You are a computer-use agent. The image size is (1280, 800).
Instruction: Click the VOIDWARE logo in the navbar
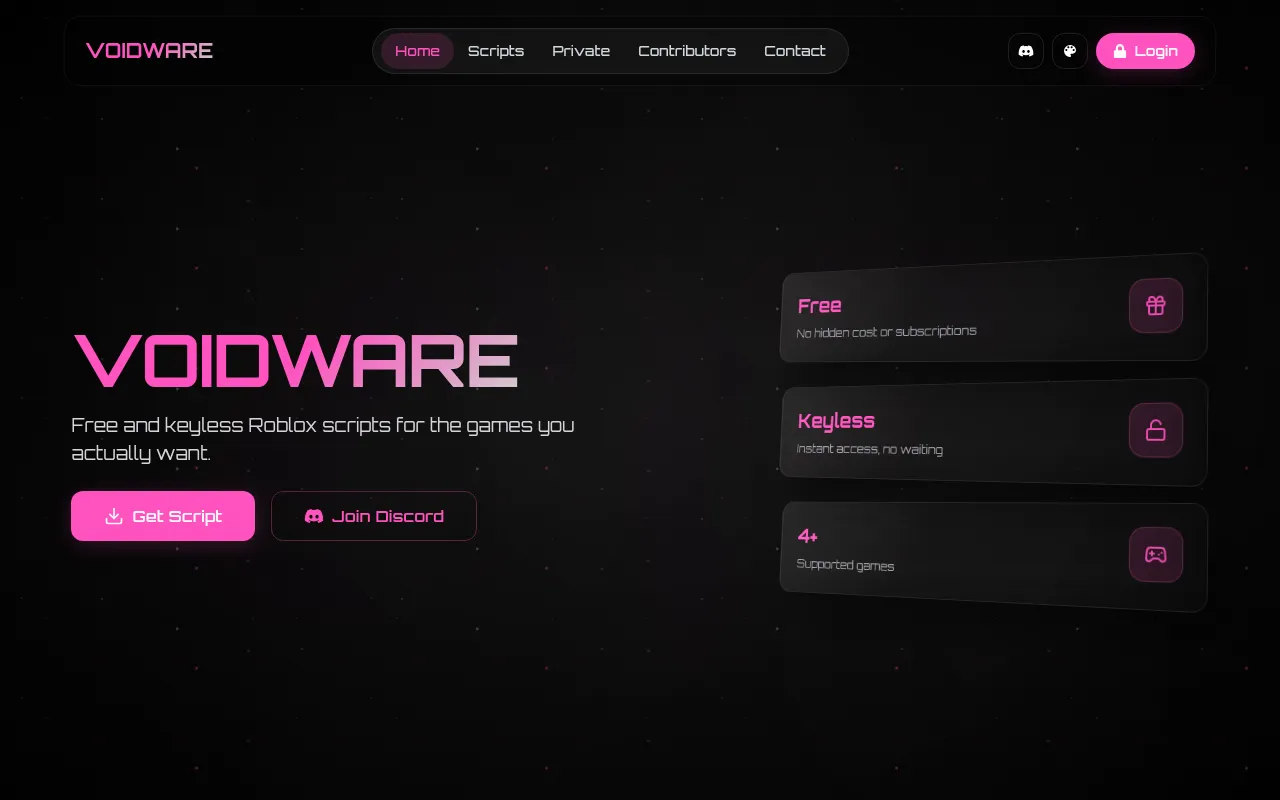click(150, 51)
